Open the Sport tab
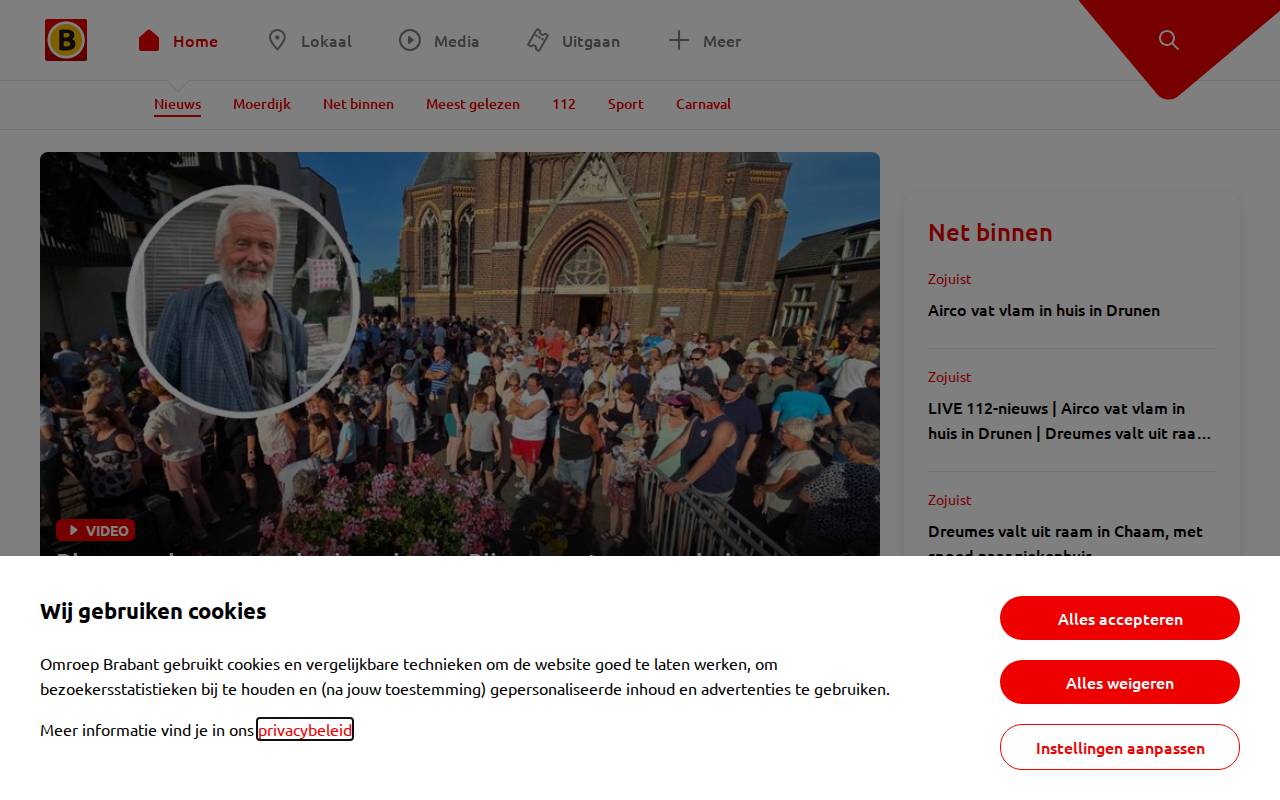Image resolution: width=1280 pixels, height=800 pixels. pyautogui.click(x=626, y=104)
